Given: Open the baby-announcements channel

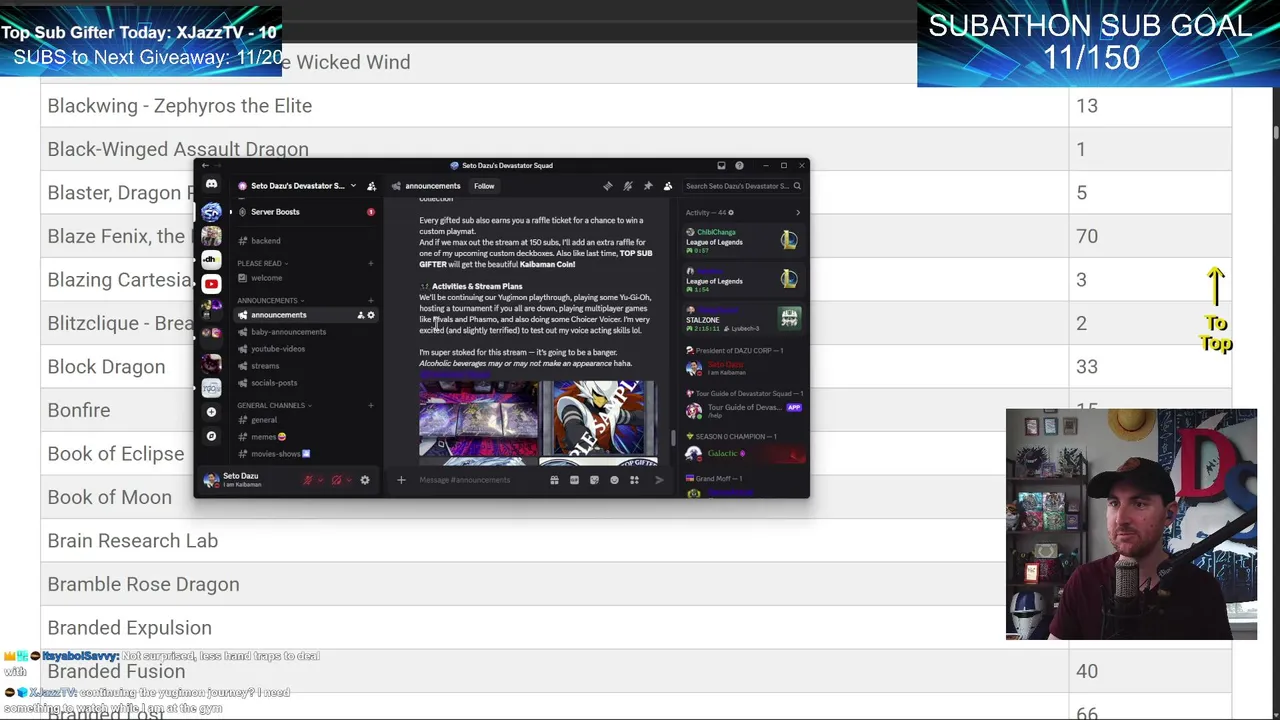Looking at the screenshot, I should click(x=304, y=332).
